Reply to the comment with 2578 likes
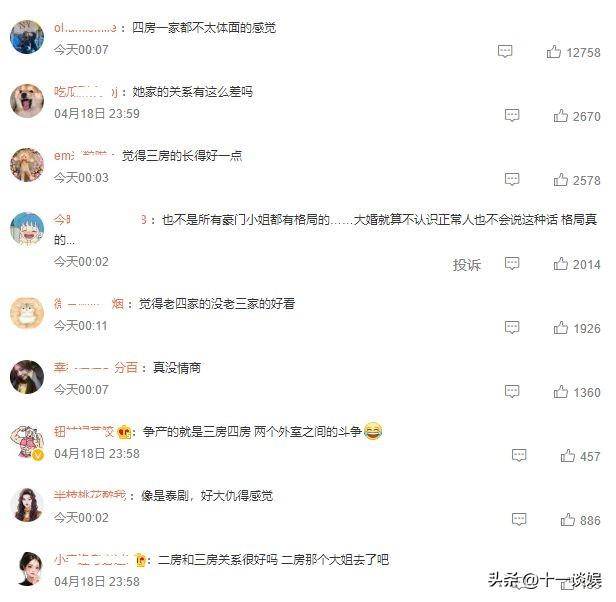The height and width of the screenshot is (602, 616). (512, 180)
